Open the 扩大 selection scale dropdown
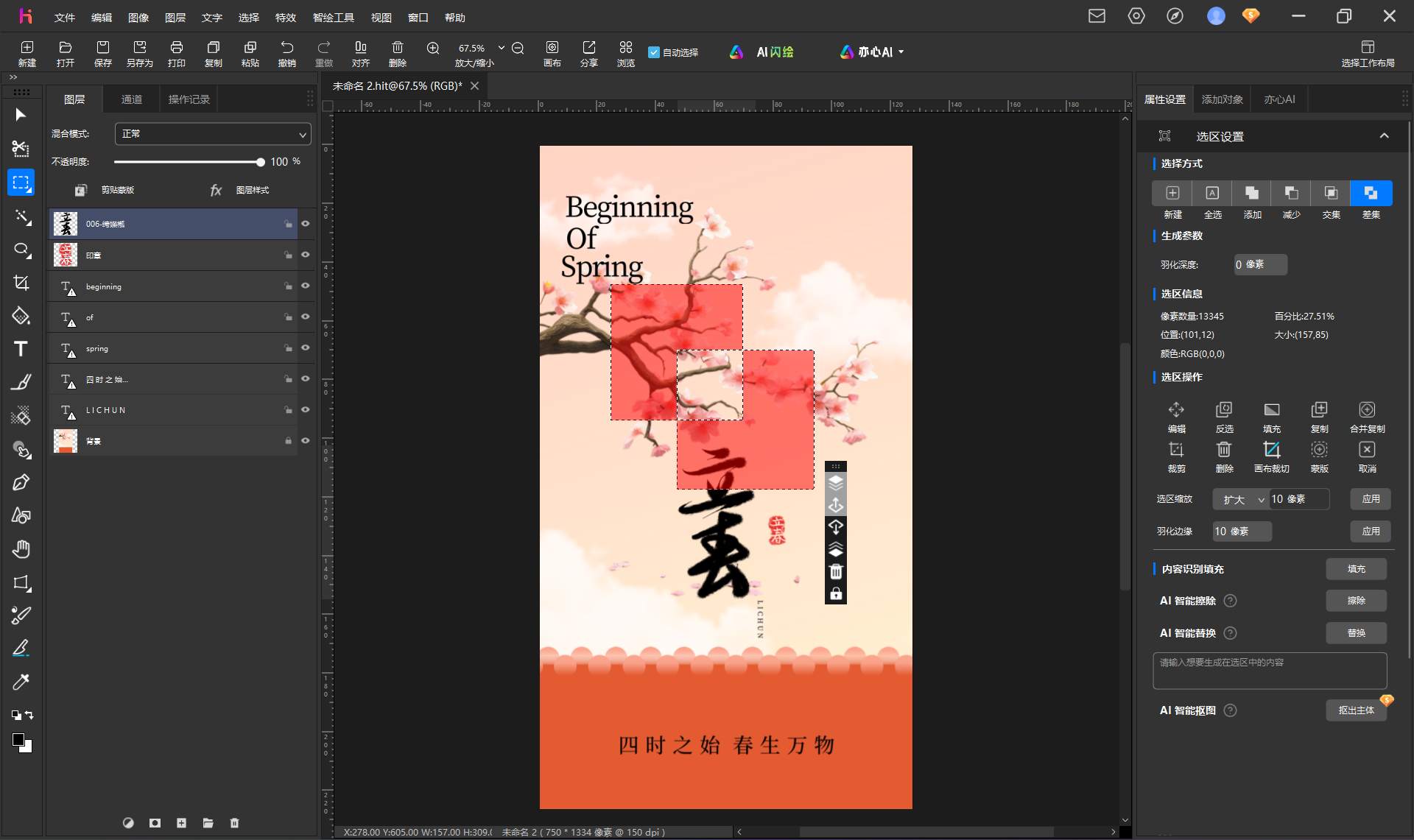The height and width of the screenshot is (840, 1414). click(1241, 499)
